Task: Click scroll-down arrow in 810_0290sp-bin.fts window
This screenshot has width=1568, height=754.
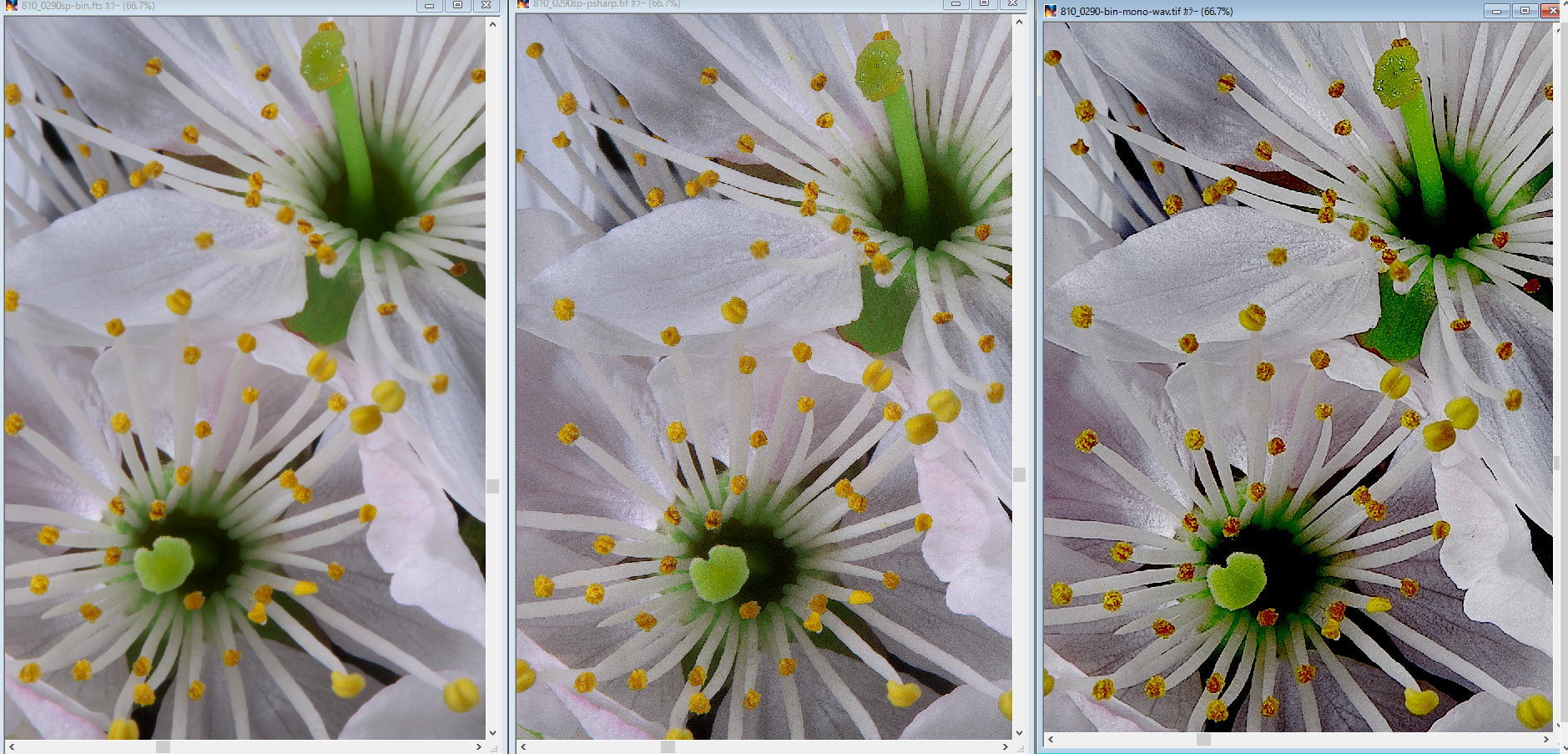Action: 492,732
